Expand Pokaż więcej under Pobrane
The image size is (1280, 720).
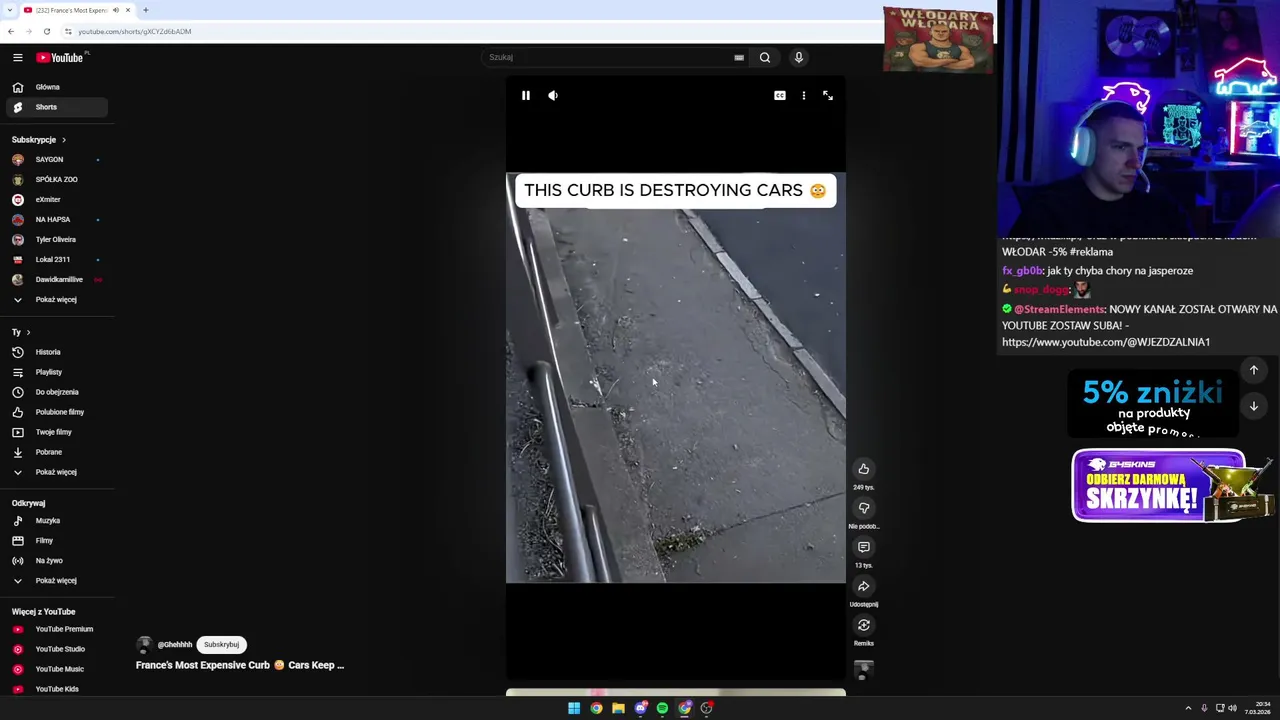pyautogui.click(x=56, y=472)
